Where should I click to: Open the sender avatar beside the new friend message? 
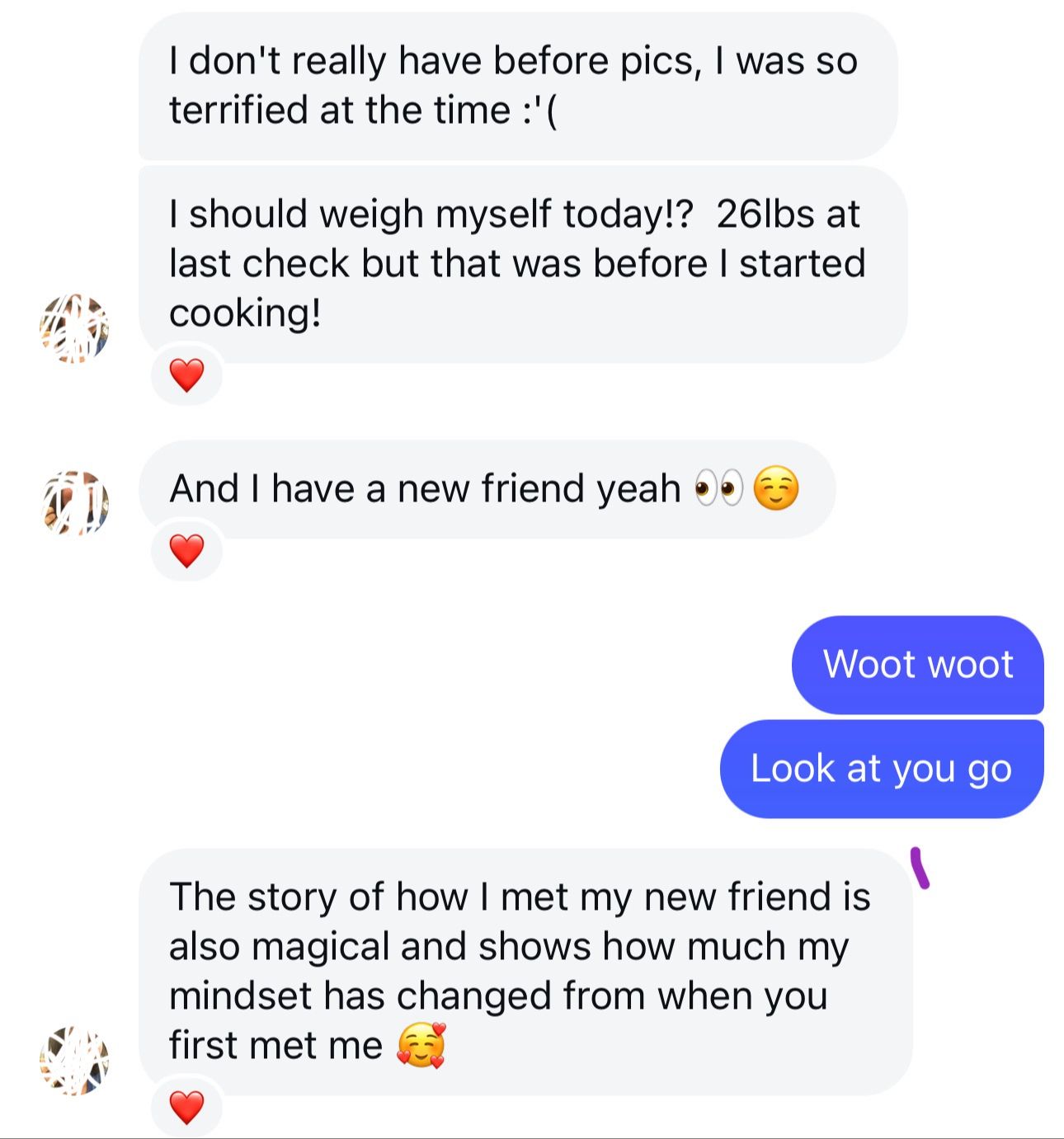[x=74, y=503]
